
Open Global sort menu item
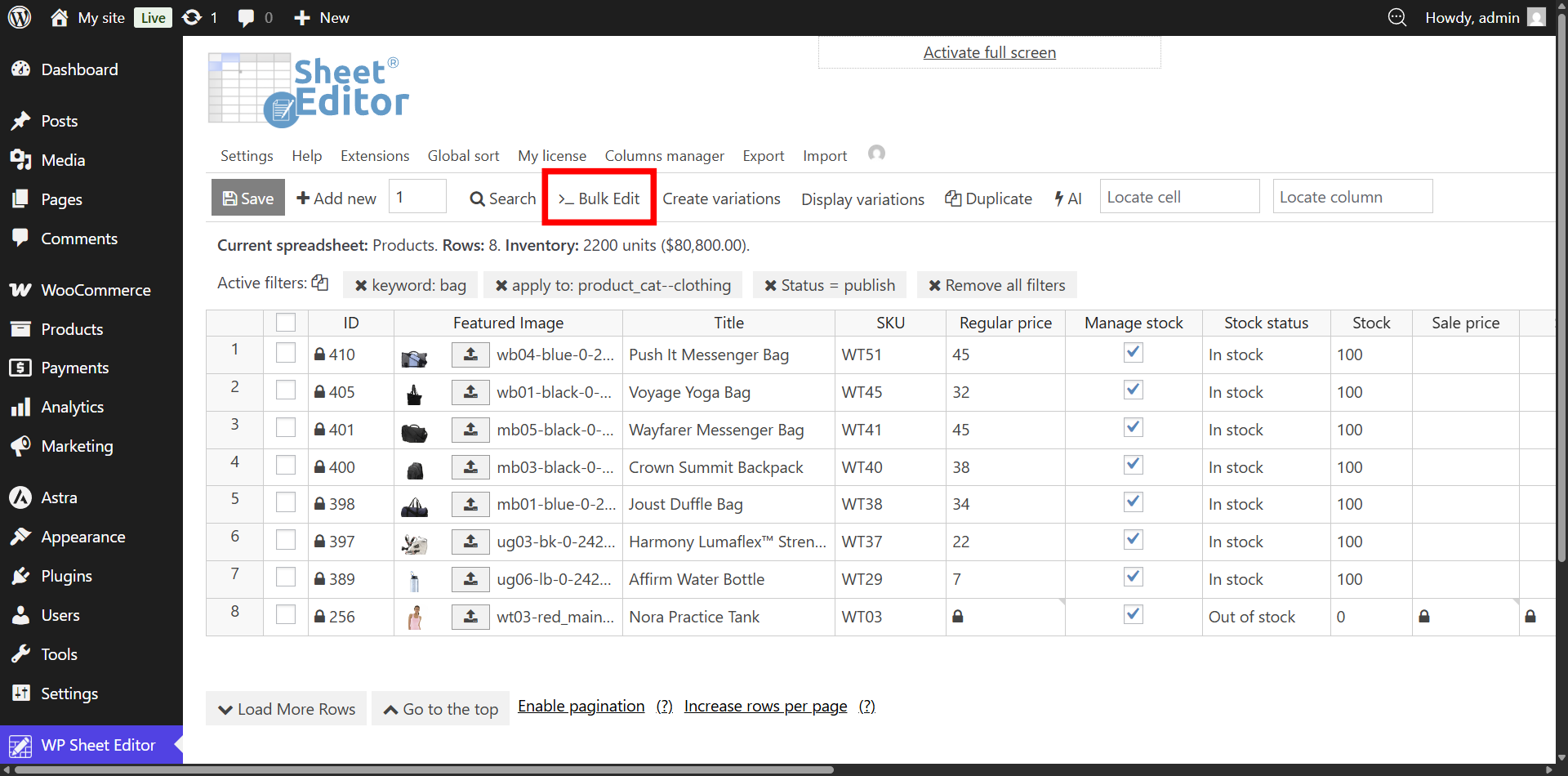463,155
